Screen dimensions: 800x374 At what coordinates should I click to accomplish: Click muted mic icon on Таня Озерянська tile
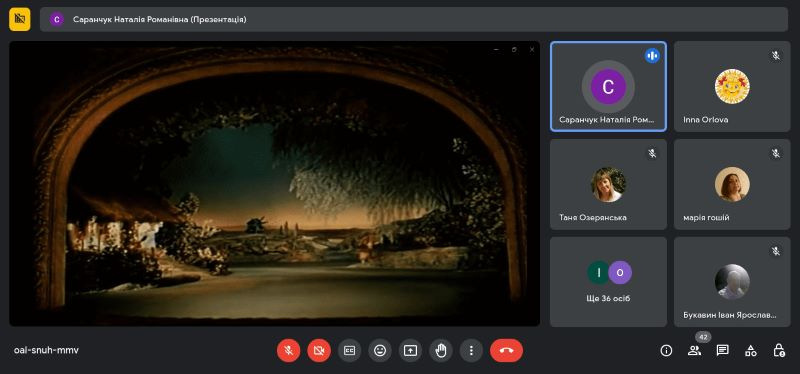pos(652,153)
